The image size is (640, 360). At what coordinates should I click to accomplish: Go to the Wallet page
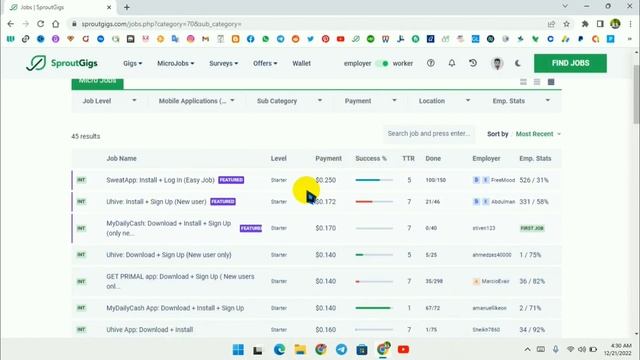point(301,63)
